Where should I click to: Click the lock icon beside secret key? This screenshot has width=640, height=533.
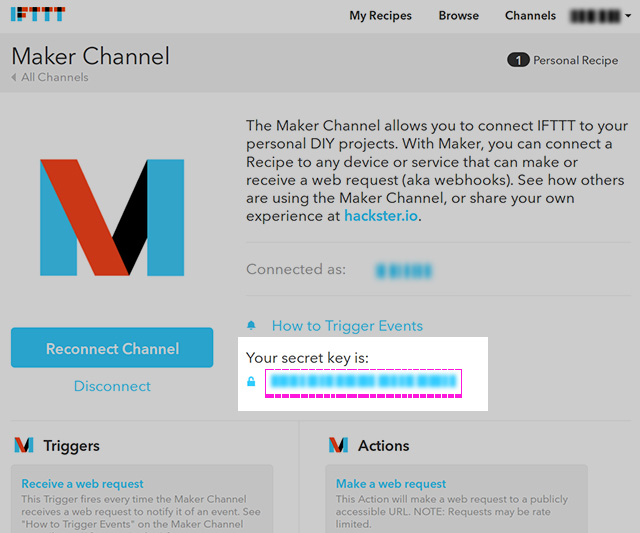[x=251, y=381]
